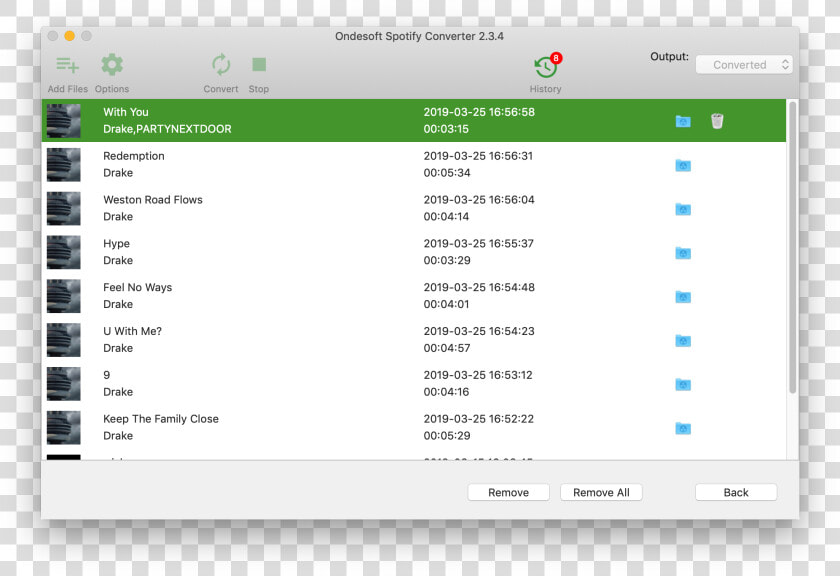Open folder for Redemption track
840x576 pixels.
coord(683,166)
